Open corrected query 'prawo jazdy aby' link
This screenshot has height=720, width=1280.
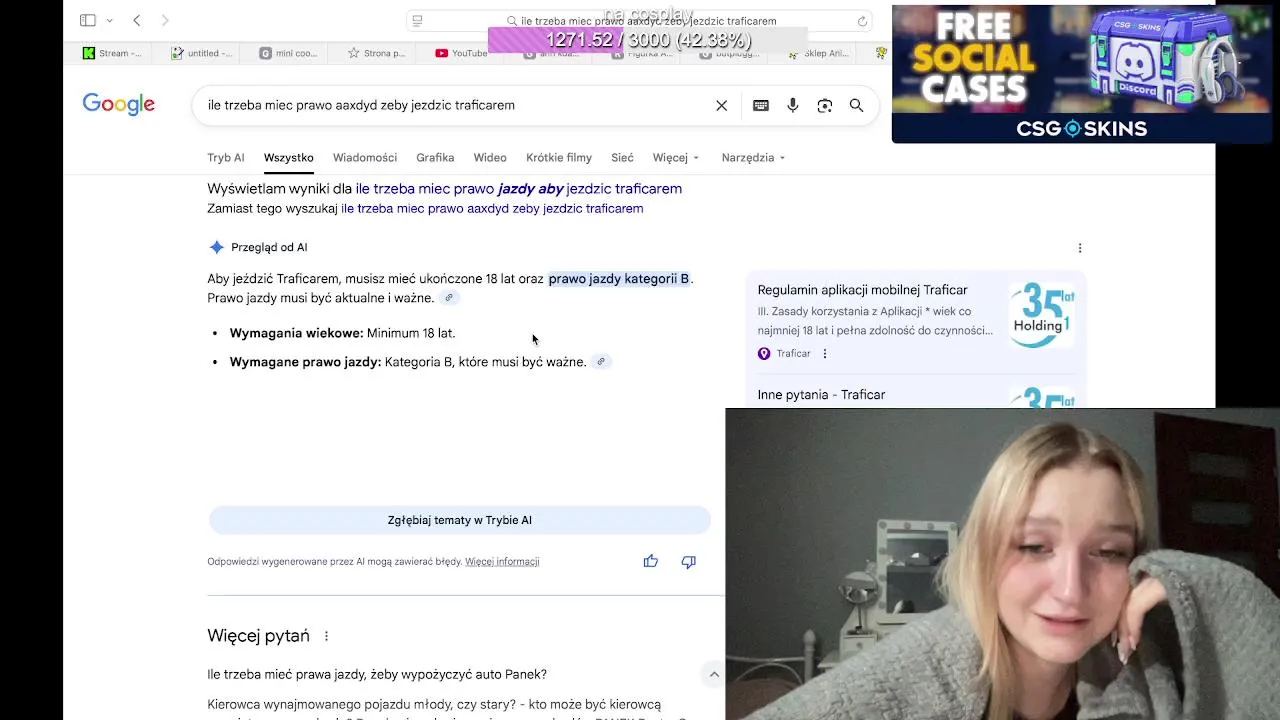tap(518, 188)
